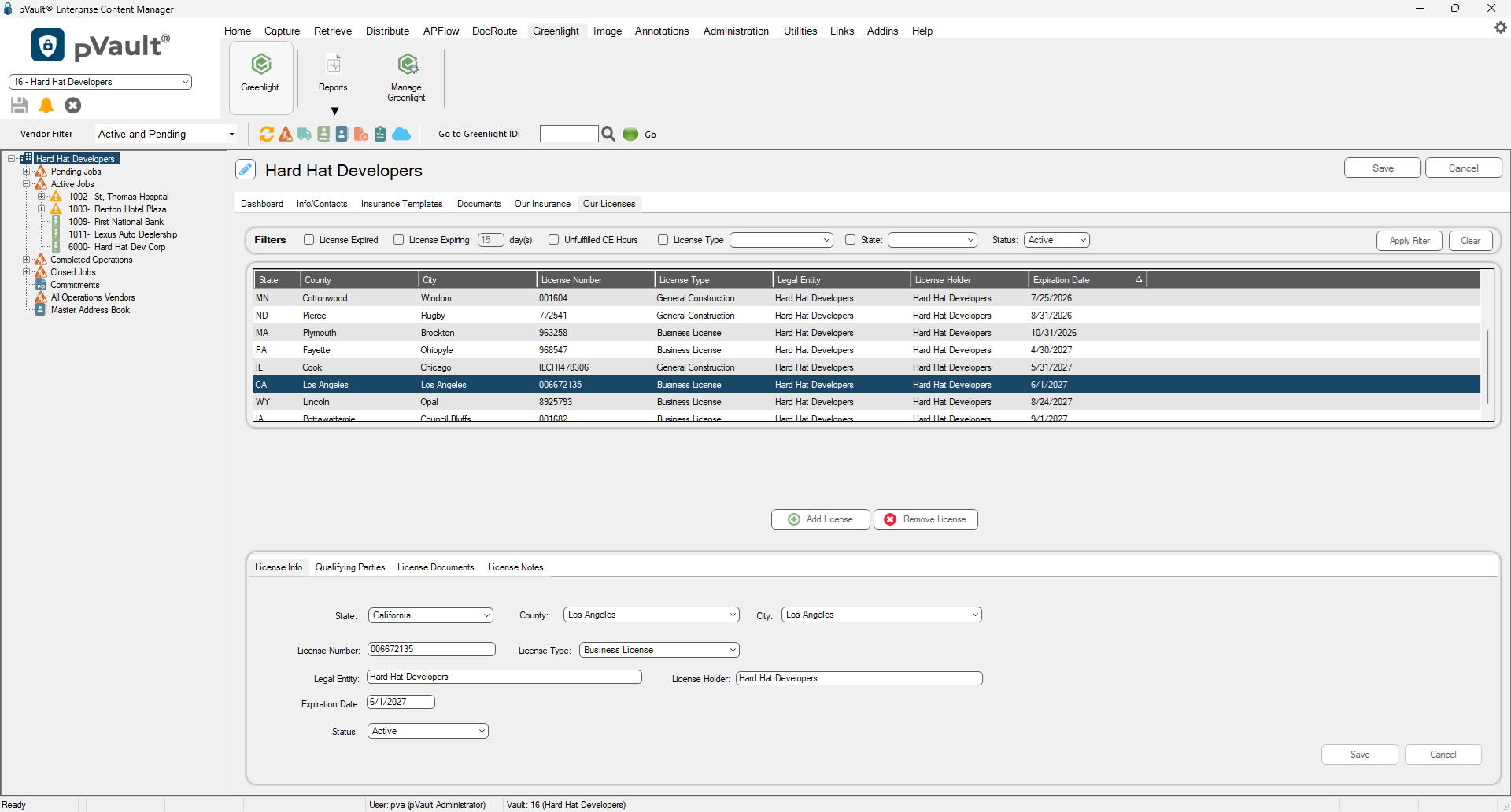
Task: Switch to the Our Insurance tab
Action: click(x=542, y=204)
